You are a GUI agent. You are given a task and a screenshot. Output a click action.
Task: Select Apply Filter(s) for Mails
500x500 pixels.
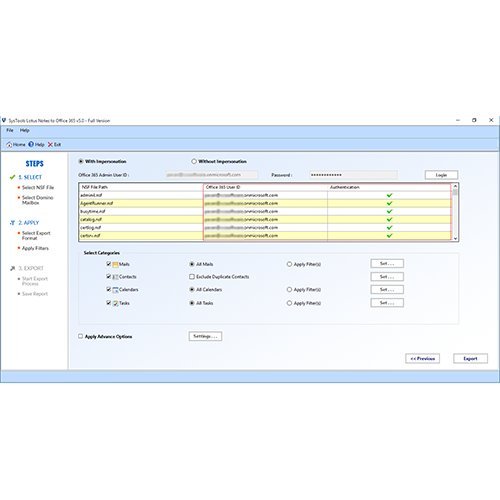289,264
